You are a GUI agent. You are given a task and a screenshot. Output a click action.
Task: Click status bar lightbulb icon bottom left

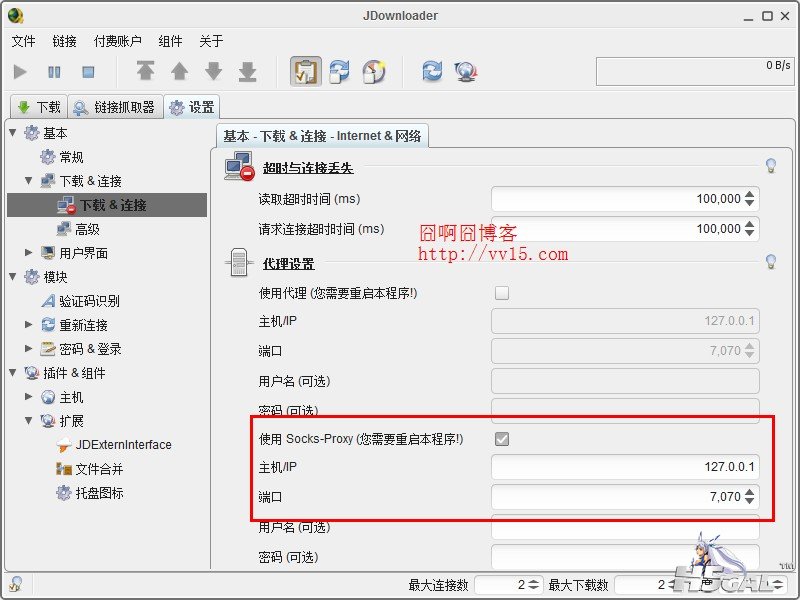tap(15, 584)
